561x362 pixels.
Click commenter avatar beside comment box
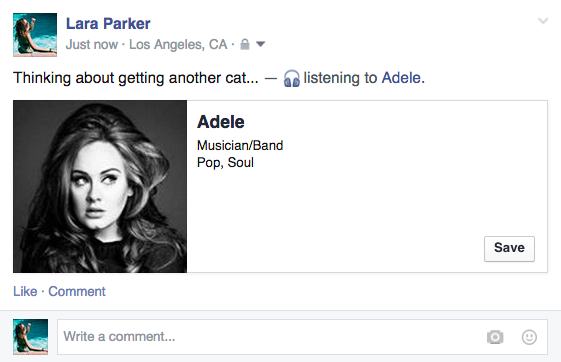coord(30,337)
